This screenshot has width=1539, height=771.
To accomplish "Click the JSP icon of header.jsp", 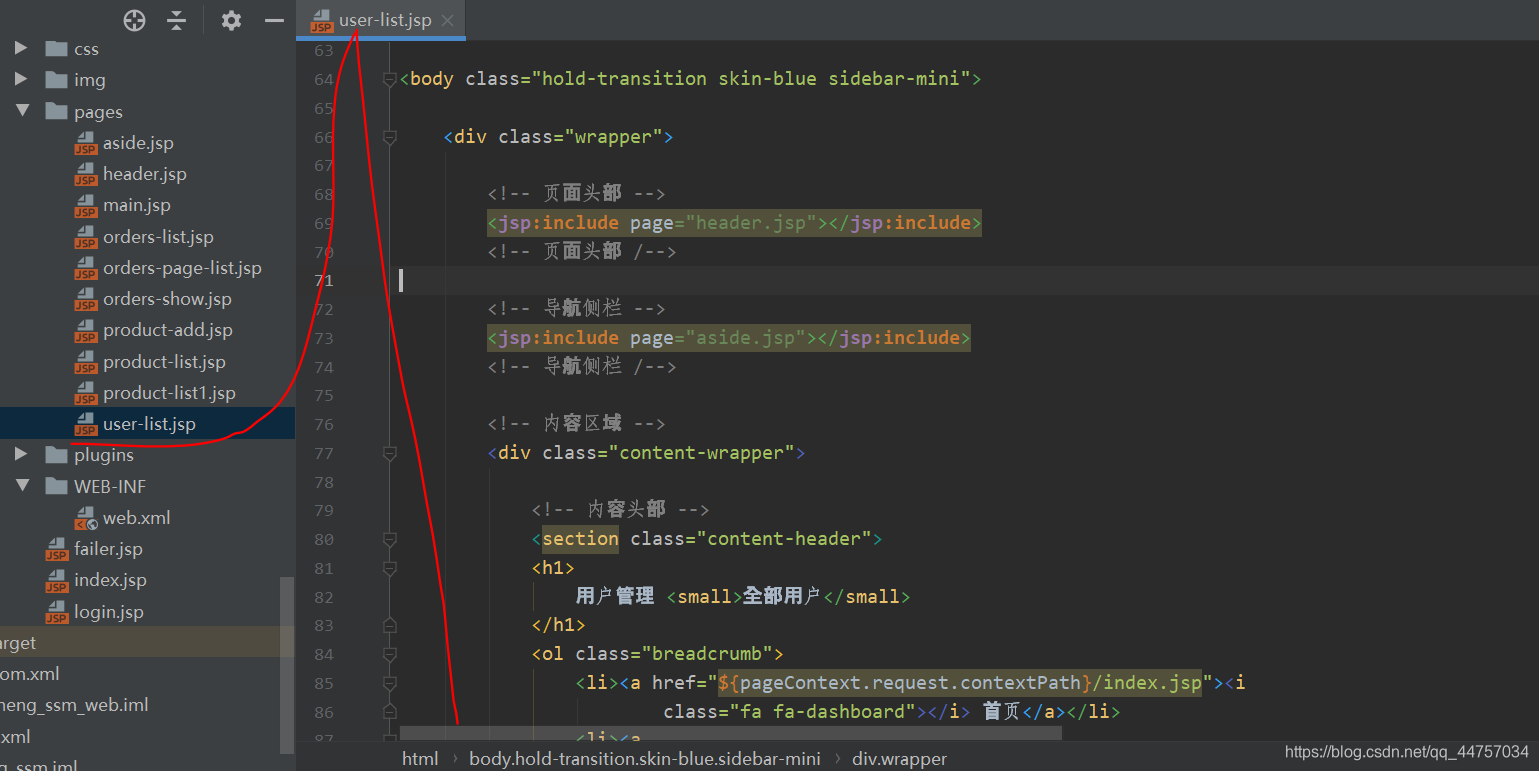I will tap(86, 175).
